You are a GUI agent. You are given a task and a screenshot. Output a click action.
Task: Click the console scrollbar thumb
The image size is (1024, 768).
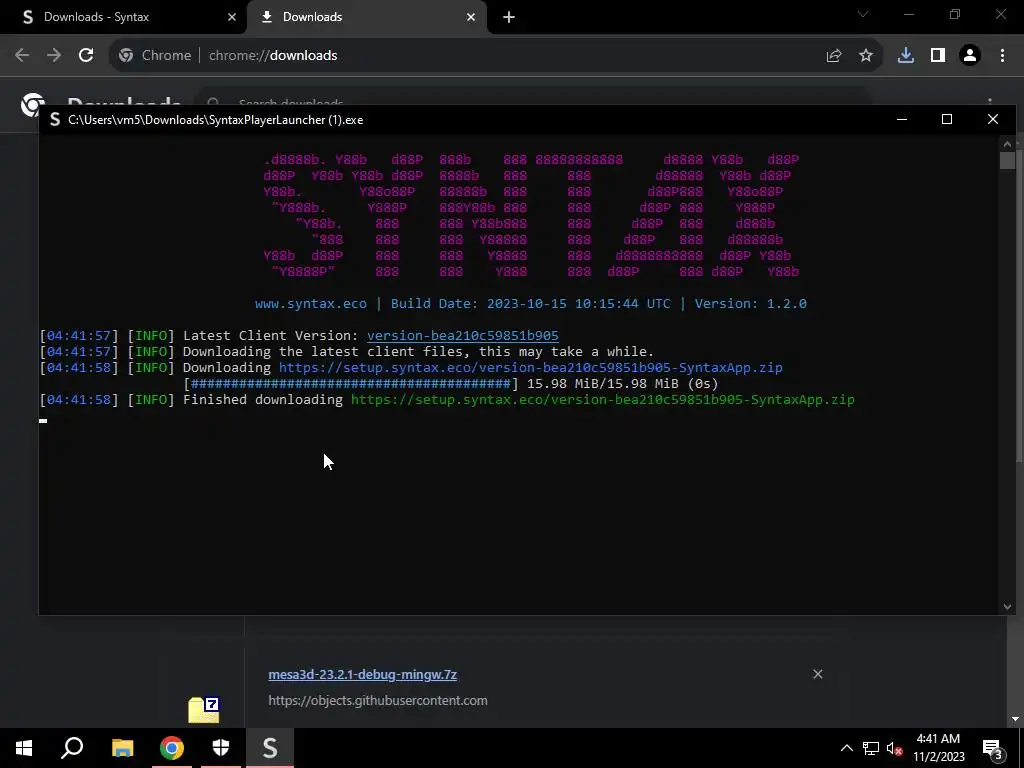coord(1007,161)
